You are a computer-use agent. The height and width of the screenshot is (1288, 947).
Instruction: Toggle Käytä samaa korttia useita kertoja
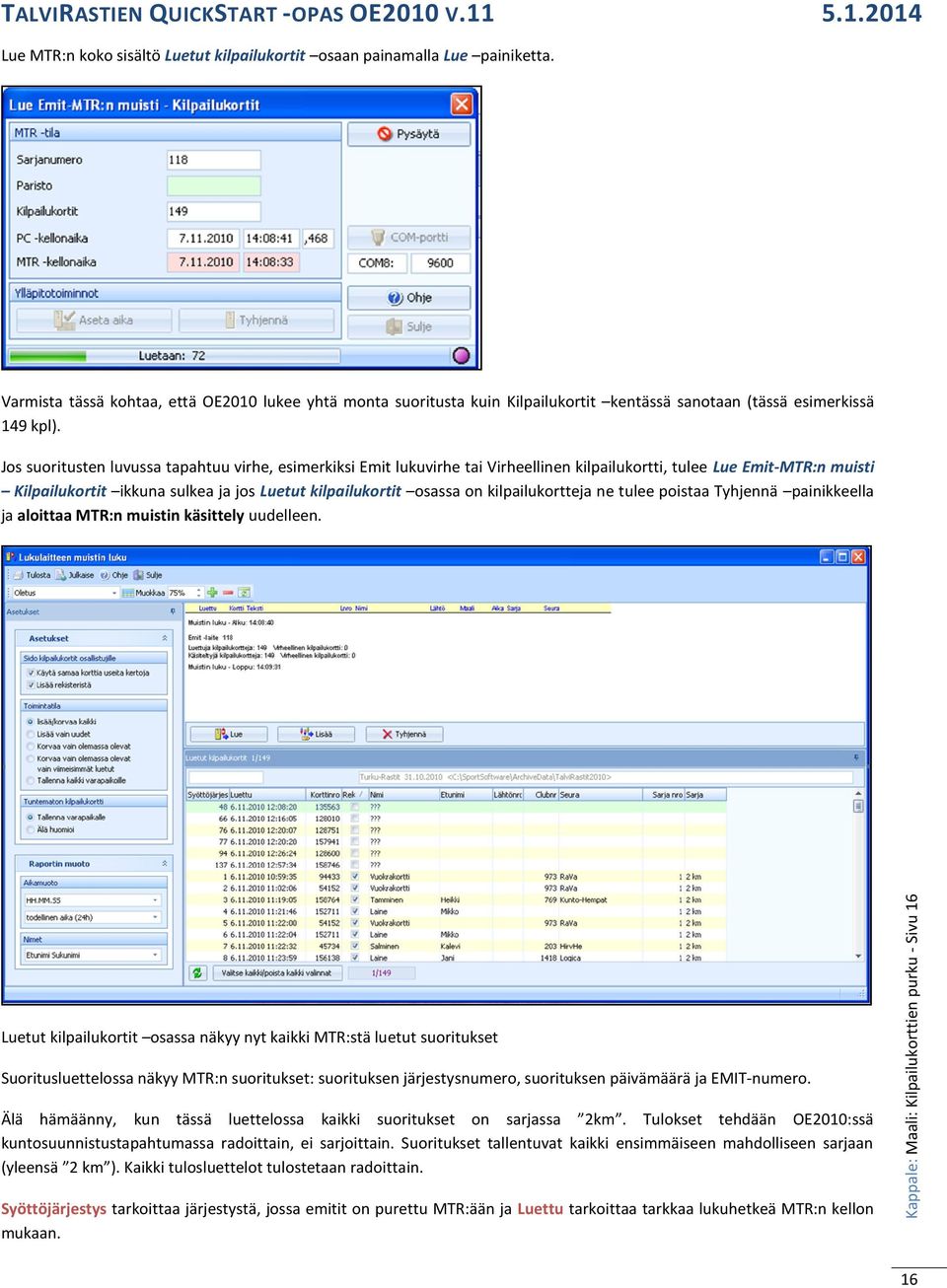pos(31,673)
